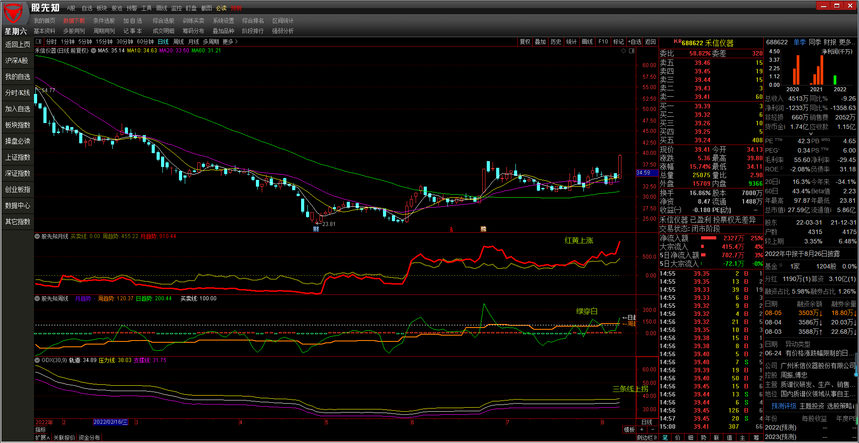
Task: Click 标记 chart button
Action: [x=619, y=42]
